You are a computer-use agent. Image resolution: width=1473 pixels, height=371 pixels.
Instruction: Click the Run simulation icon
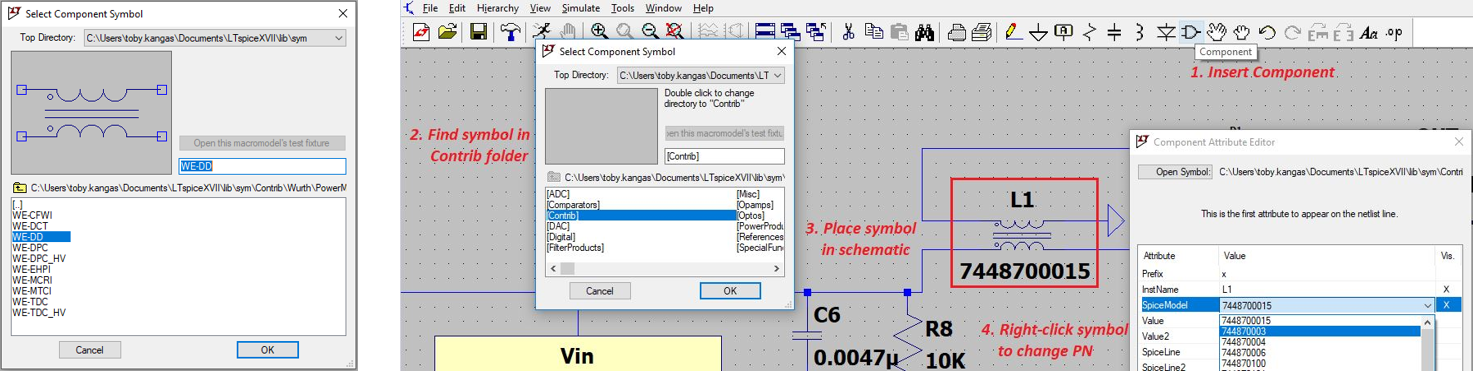tap(541, 32)
